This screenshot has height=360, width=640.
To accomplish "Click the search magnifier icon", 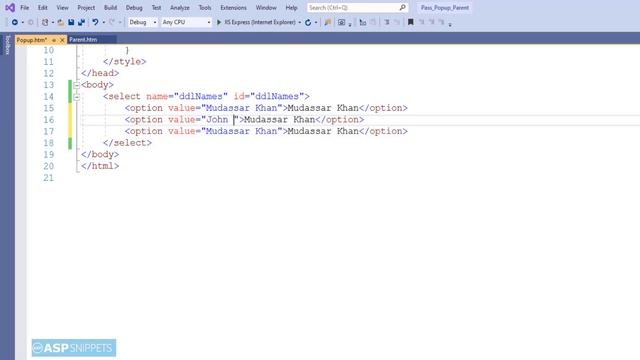I will 402,7.
